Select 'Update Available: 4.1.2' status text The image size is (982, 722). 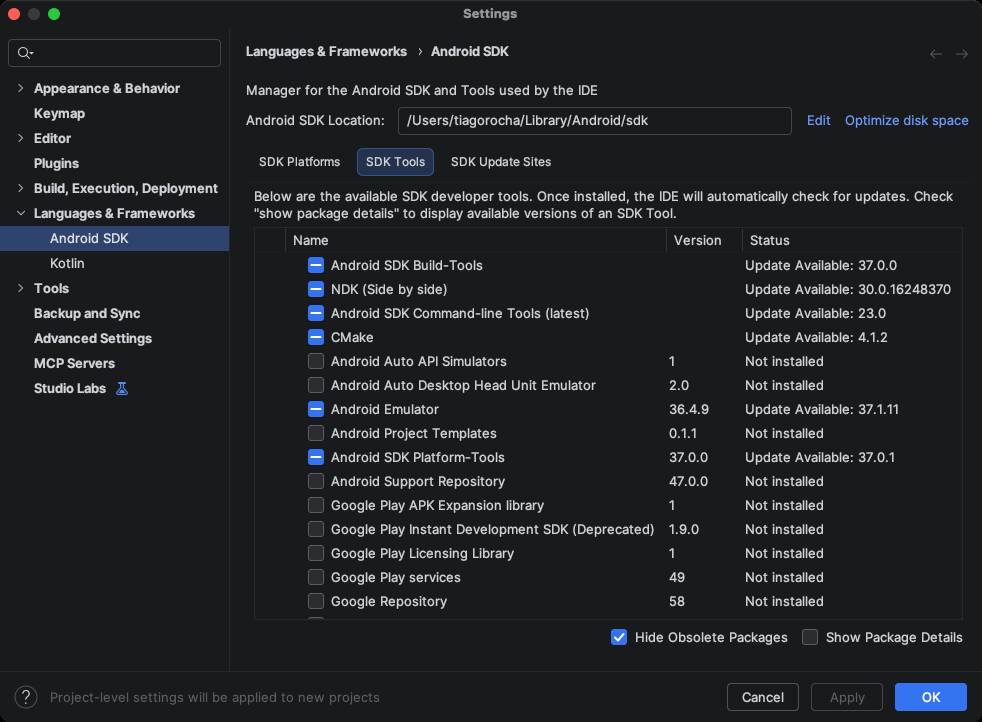(x=816, y=338)
